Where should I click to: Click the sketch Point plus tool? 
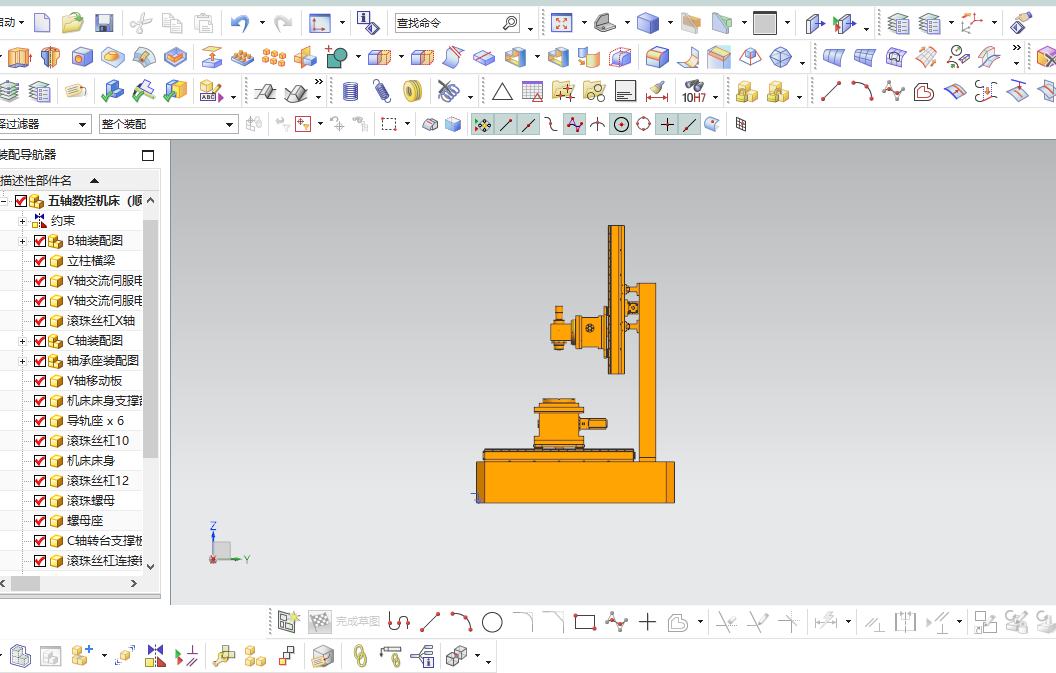pyautogui.click(x=647, y=622)
